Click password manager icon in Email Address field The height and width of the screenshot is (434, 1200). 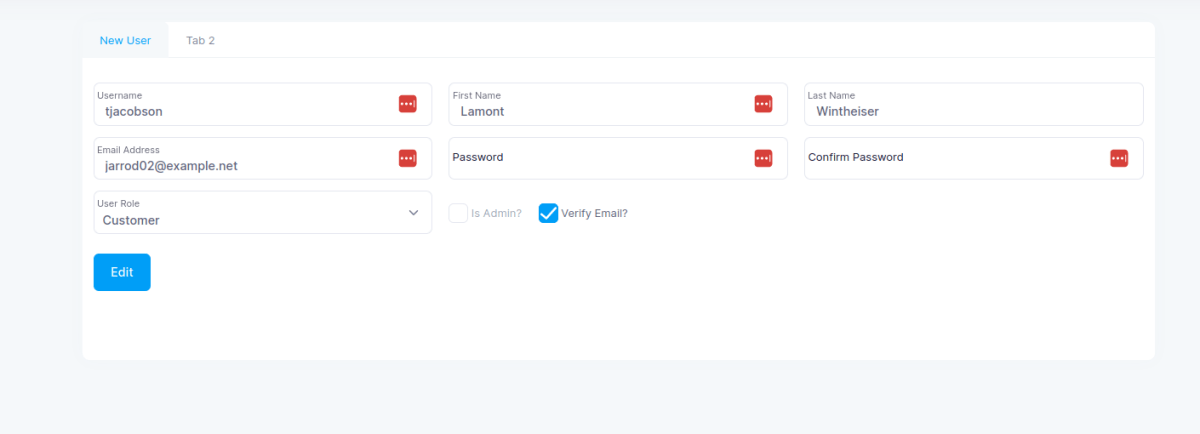pos(408,158)
